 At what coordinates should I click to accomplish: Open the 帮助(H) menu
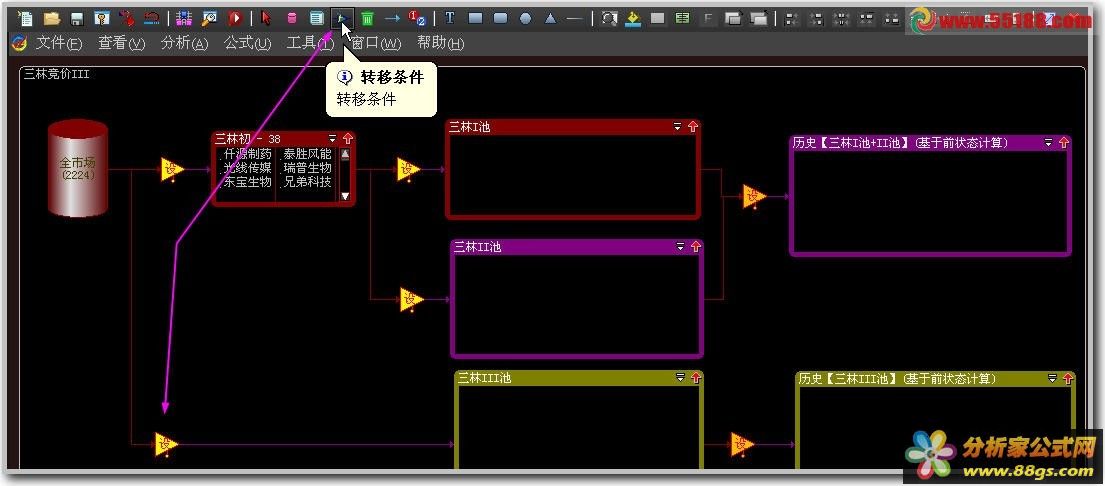(440, 44)
